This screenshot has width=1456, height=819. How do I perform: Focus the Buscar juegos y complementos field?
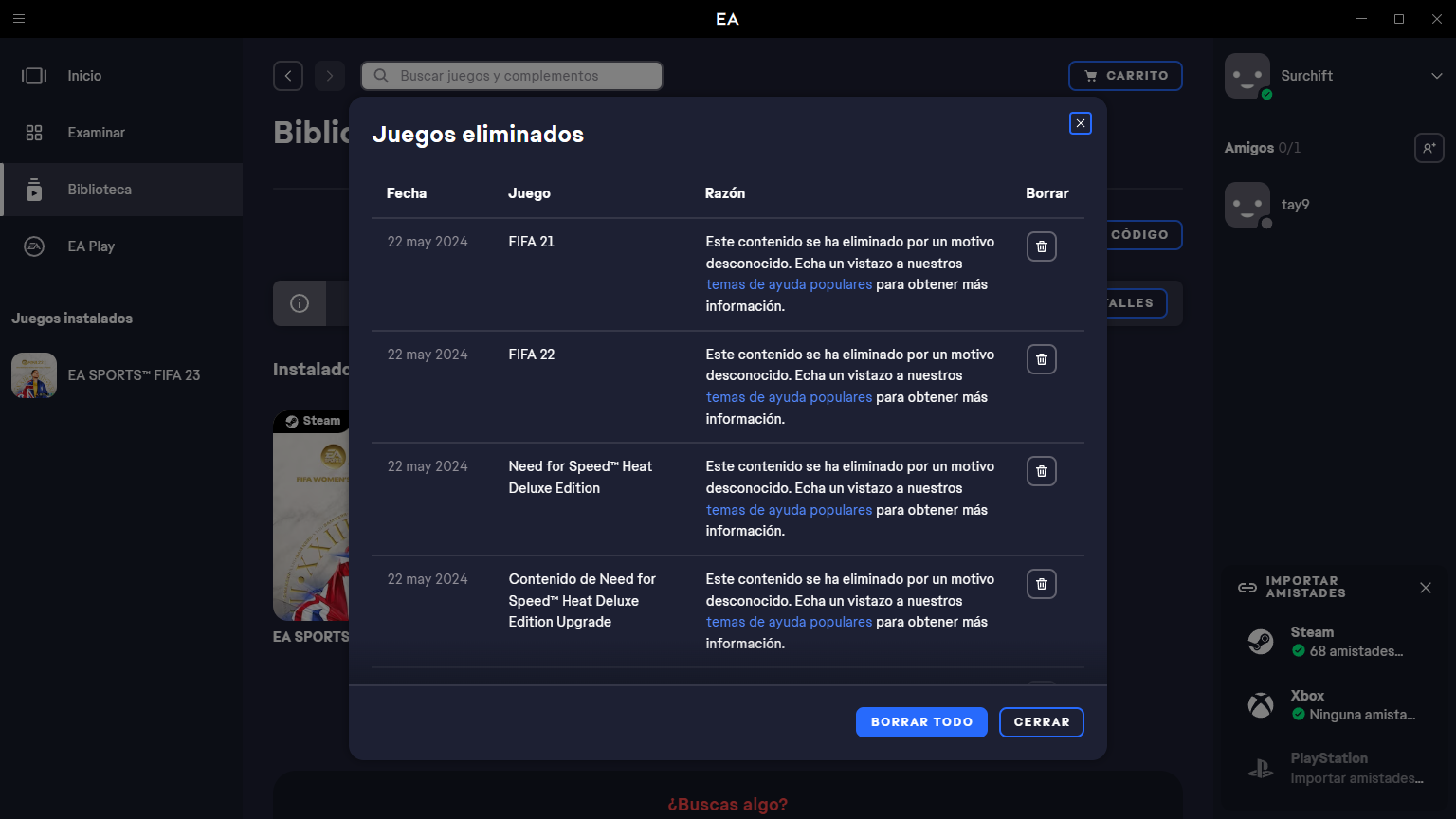(x=512, y=76)
